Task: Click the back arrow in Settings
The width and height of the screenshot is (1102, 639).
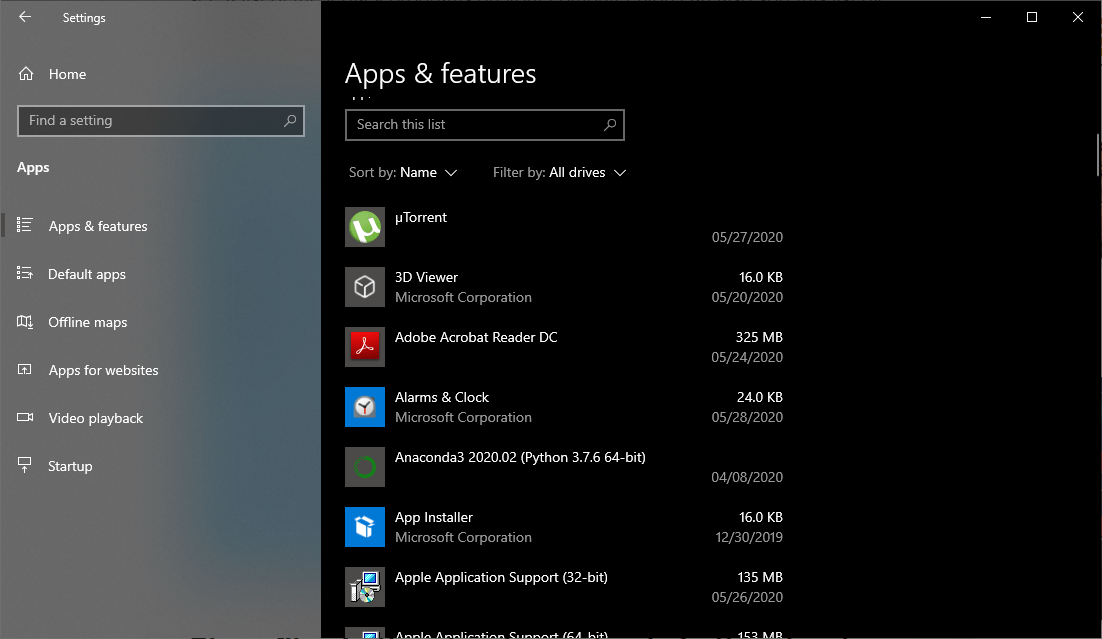Action: point(25,17)
